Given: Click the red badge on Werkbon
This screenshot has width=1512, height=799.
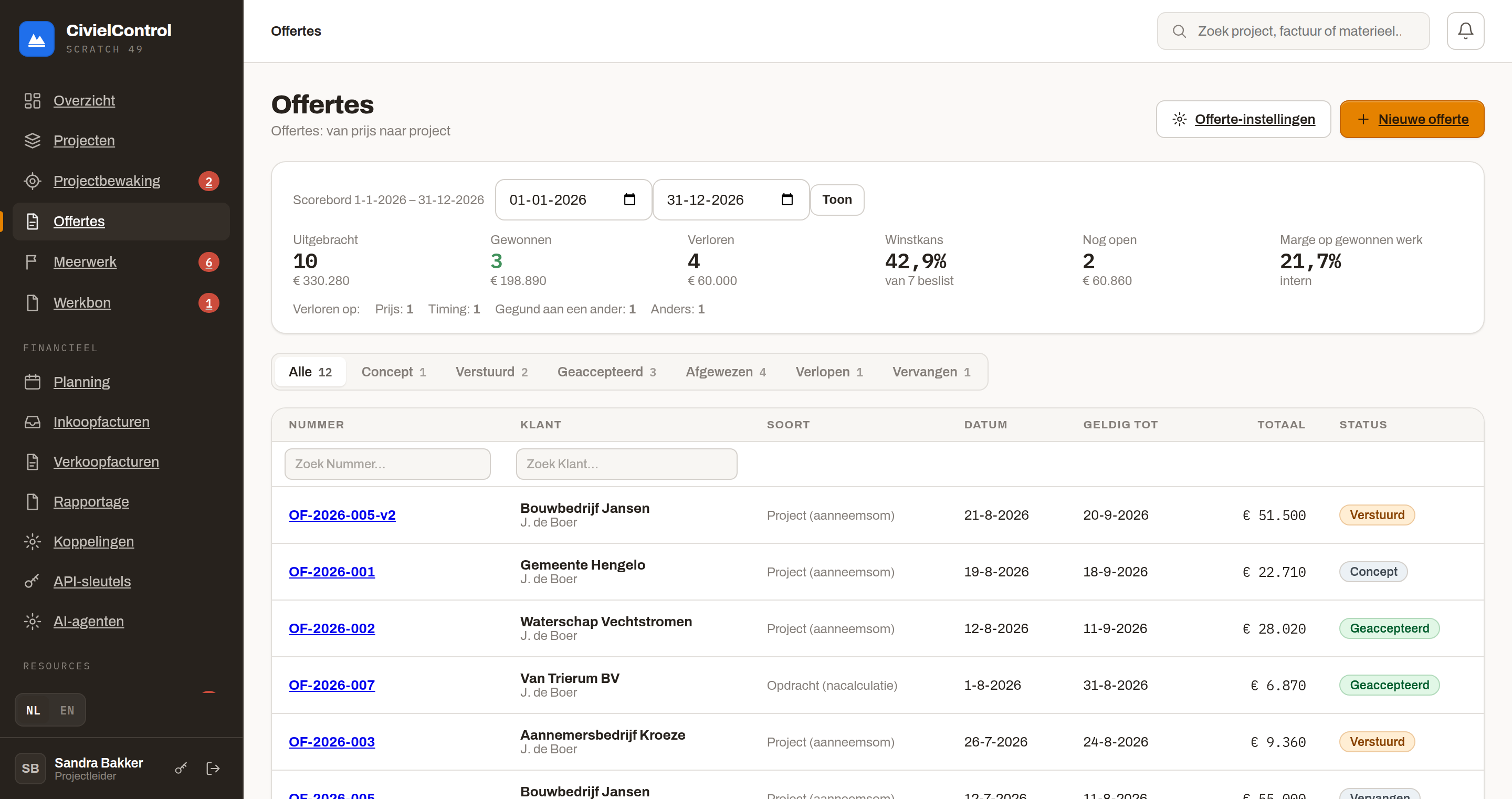Looking at the screenshot, I should click(x=208, y=303).
